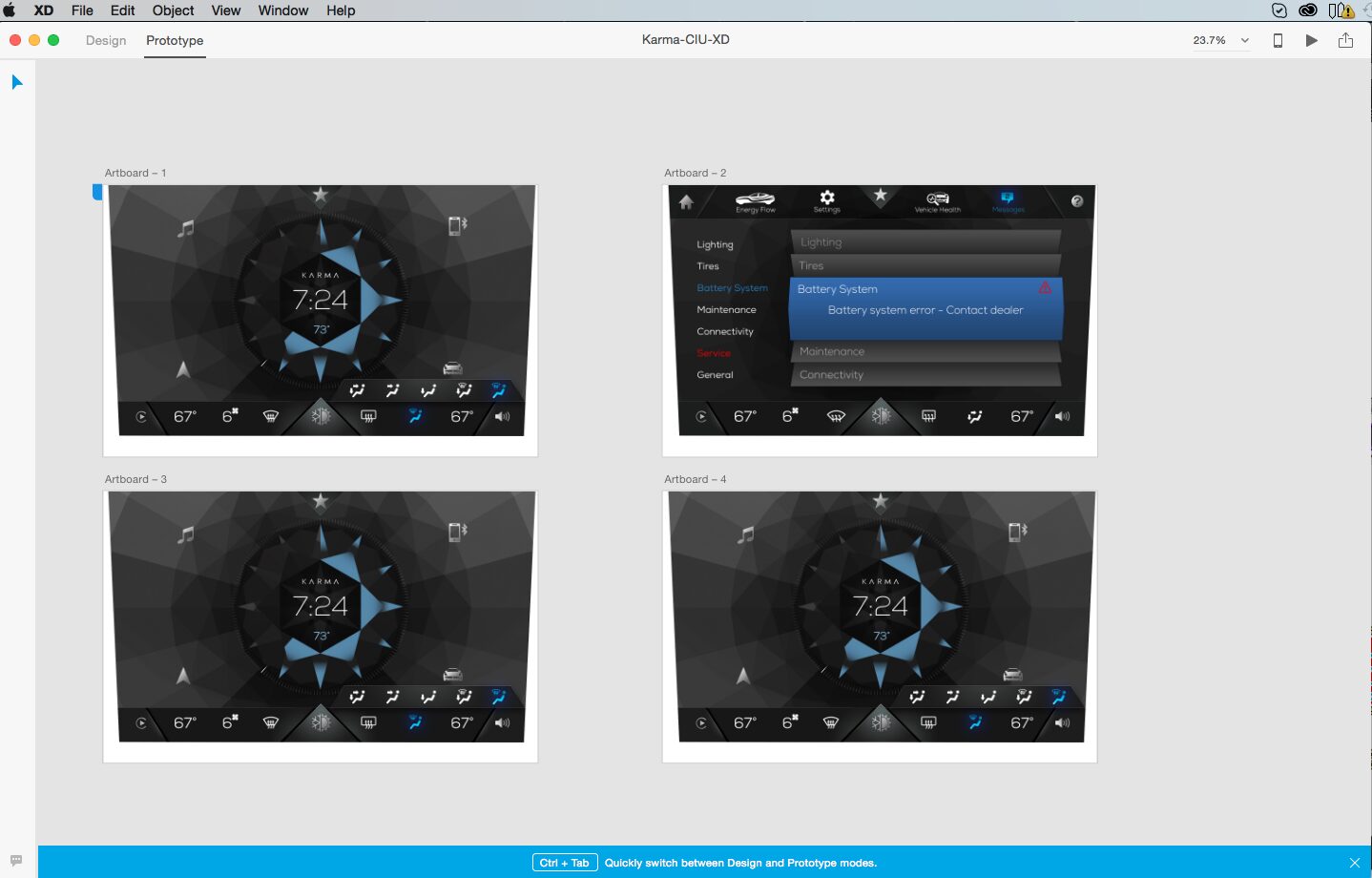Select the Prototype tab
Screen dimensions: 1372x878
175,40
